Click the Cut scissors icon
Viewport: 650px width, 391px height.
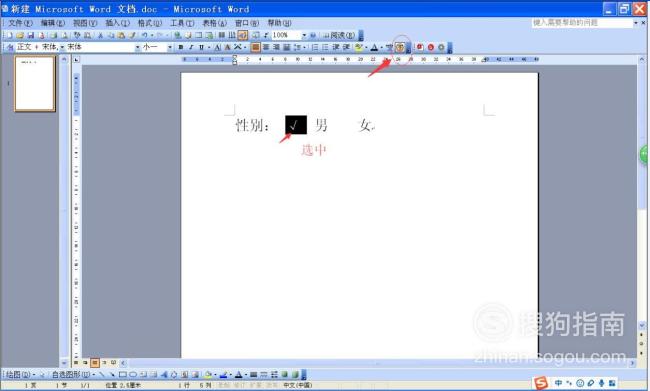click(x=100, y=35)
